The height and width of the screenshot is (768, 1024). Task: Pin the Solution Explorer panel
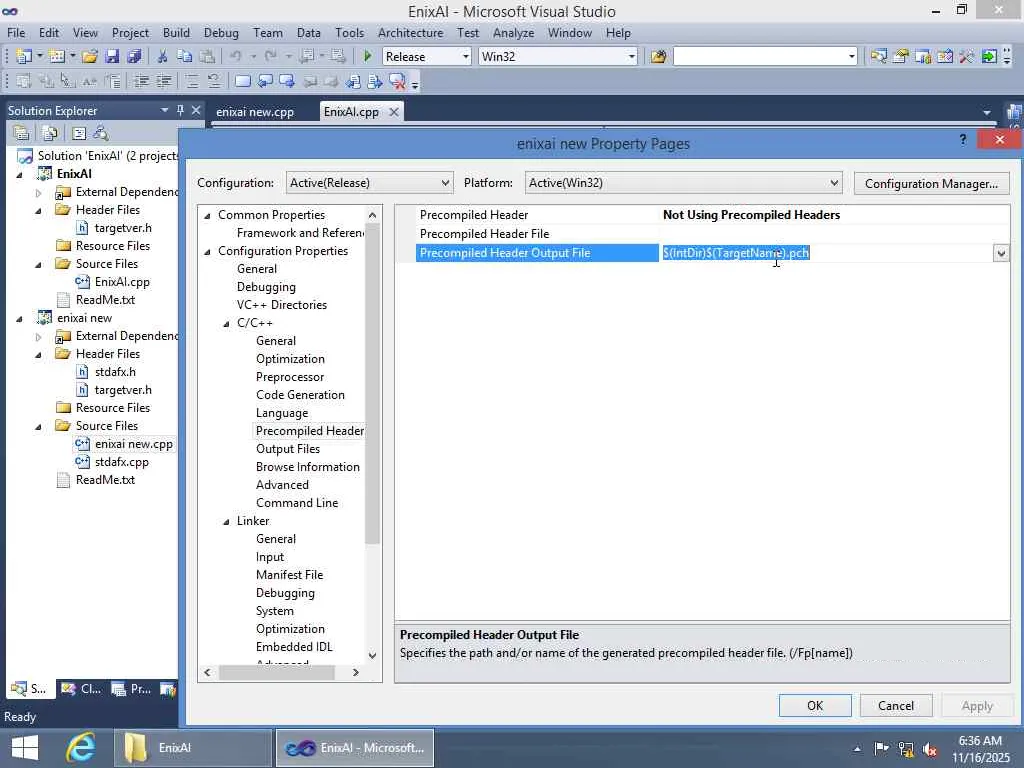click(x=180, y=110)
